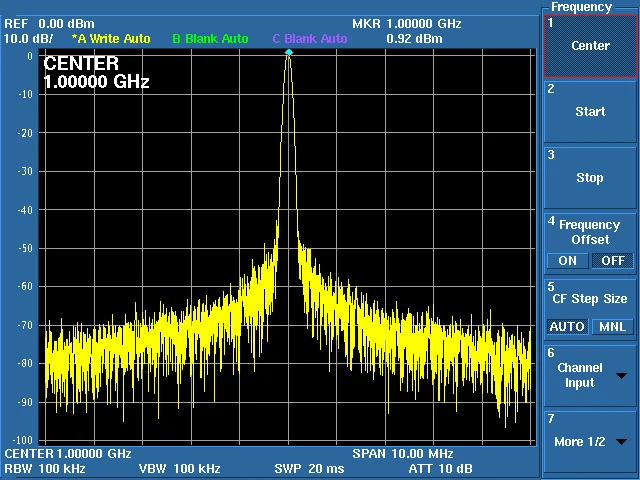Click the CF Step Size softkey label
The width and height of the screenshot is (640, 480).
coord(590,299)
